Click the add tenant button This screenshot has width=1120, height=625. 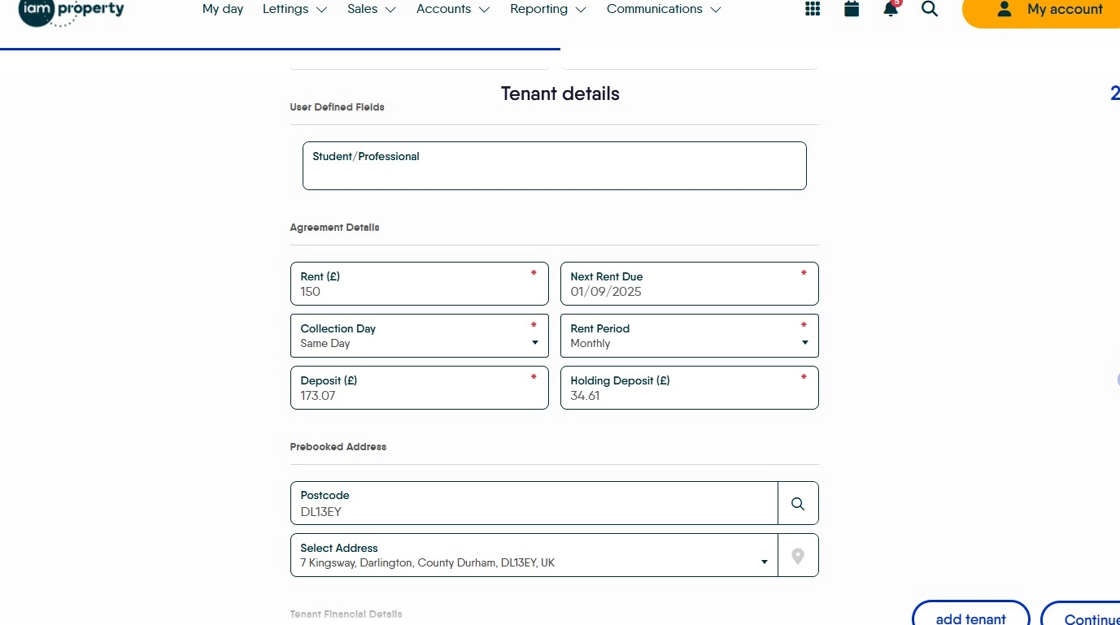[x=970, y=615]
